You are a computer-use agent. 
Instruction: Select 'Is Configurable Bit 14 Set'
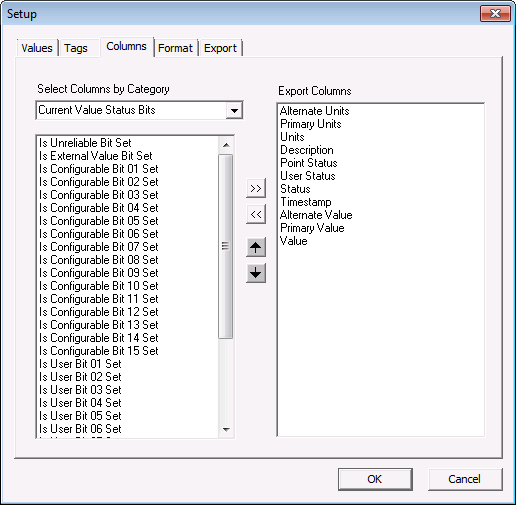pos(98,338)
